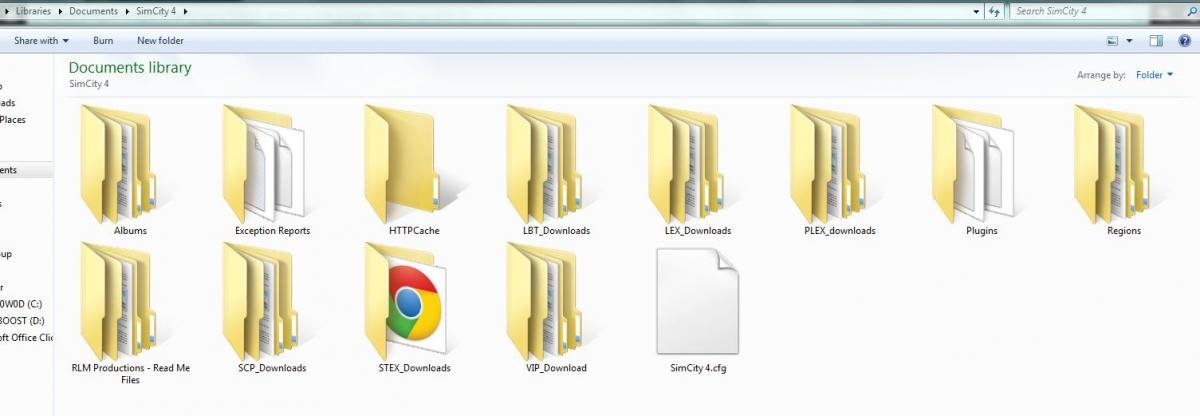Image resolution: width=1200 pixels, height=416 pixels.
Task: Click the refresh button beside address bar
Action: (x=994, y=11)
